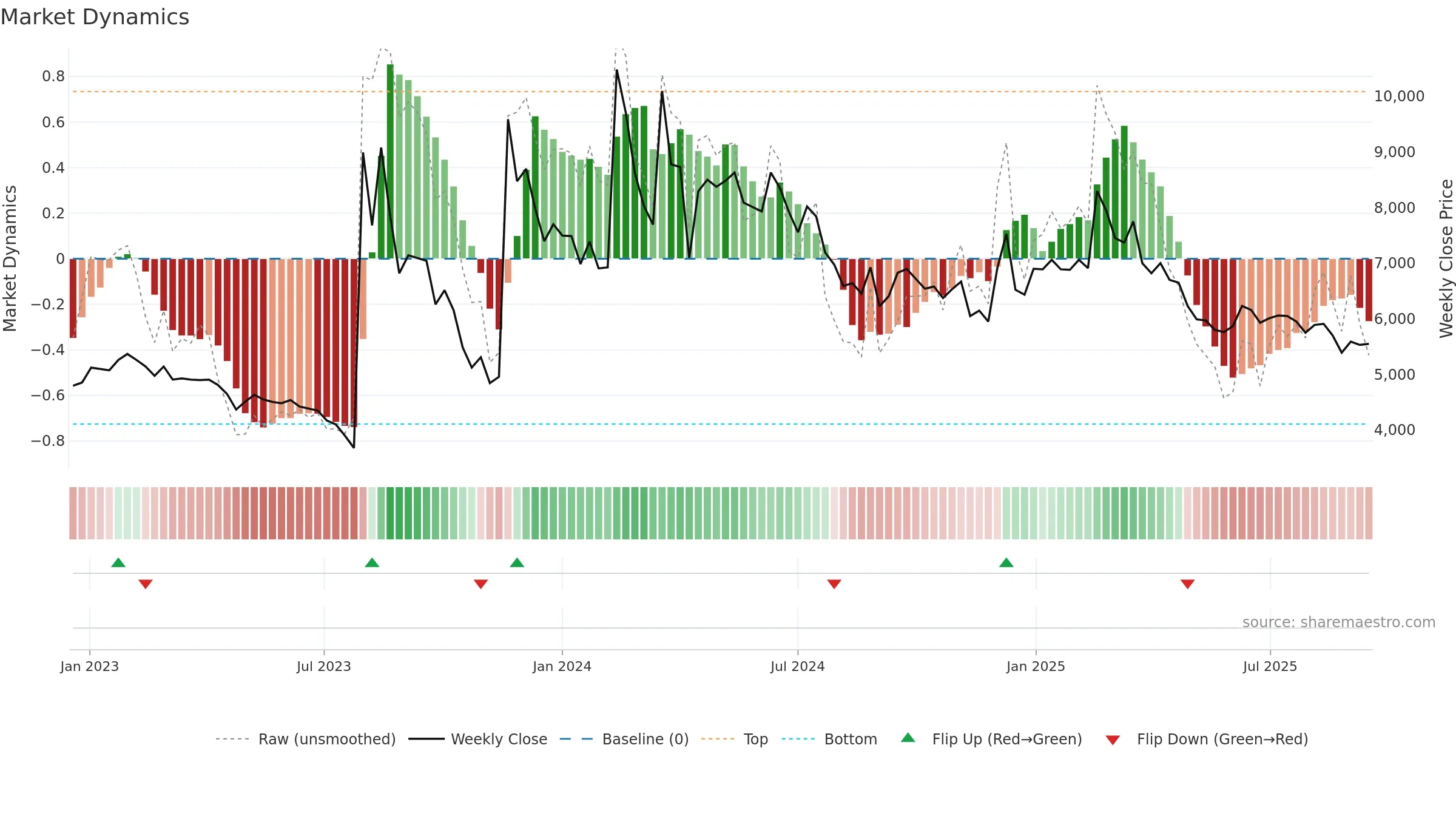Click the vertical Market Dynamics axis title
Image resolution: width=1456 pixels, height=819 pixels.
pyautogui.click(x=10, y=258)
